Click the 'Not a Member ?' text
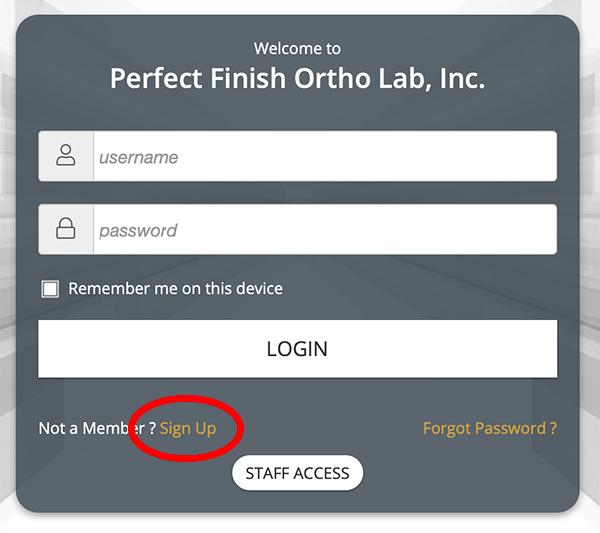 point(96,428)
